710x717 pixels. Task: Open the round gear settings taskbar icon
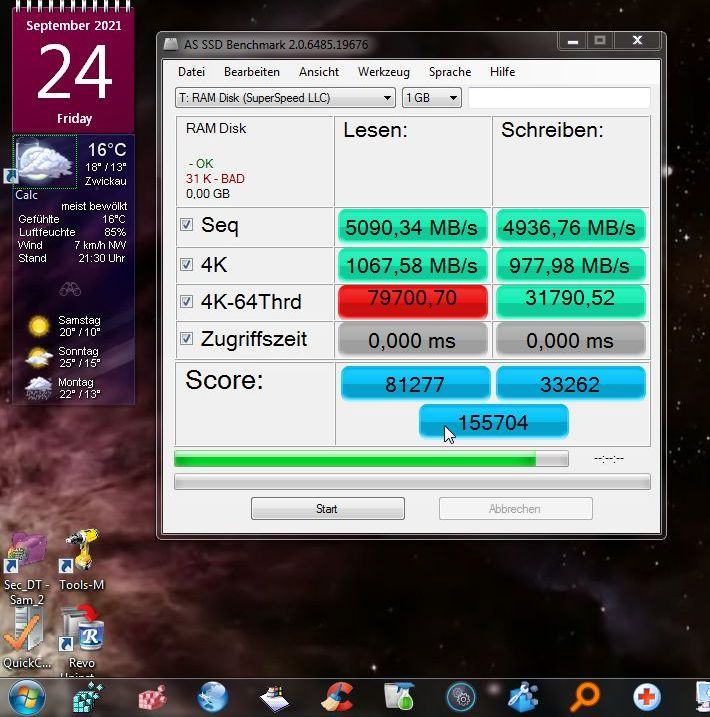tap(461, 698)
